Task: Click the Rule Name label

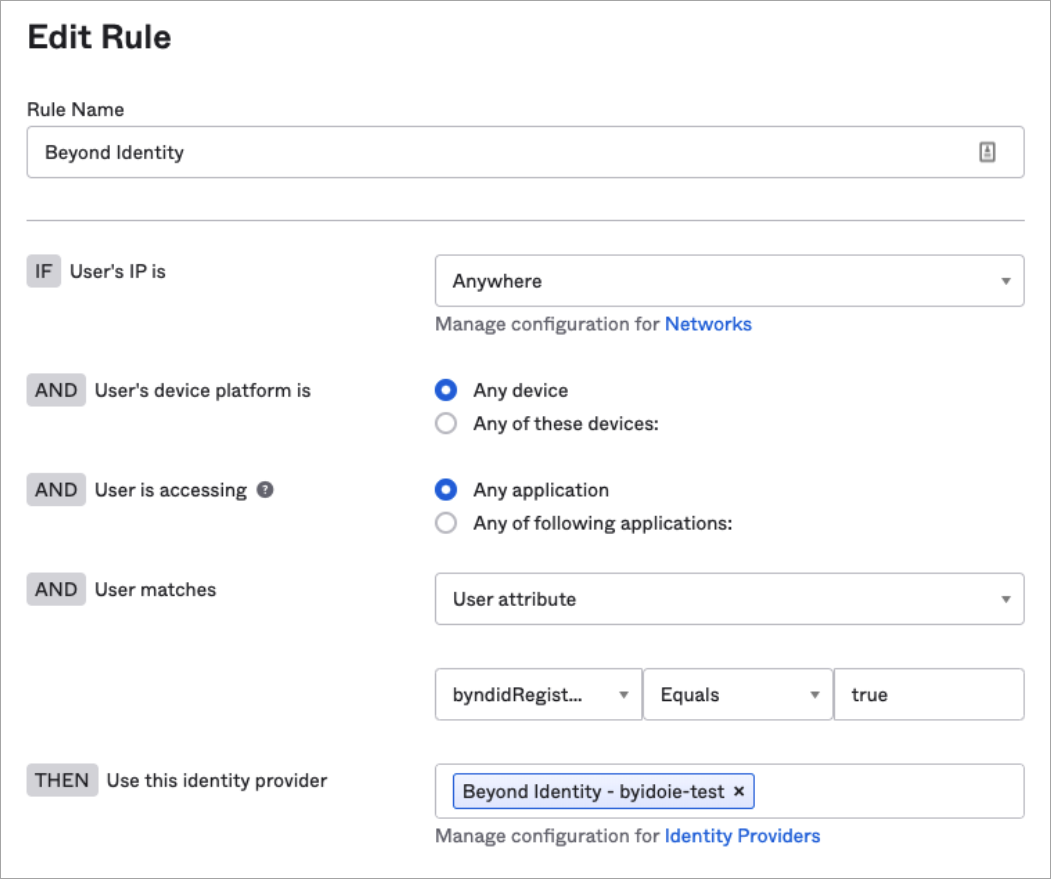Action: point(75,109)
